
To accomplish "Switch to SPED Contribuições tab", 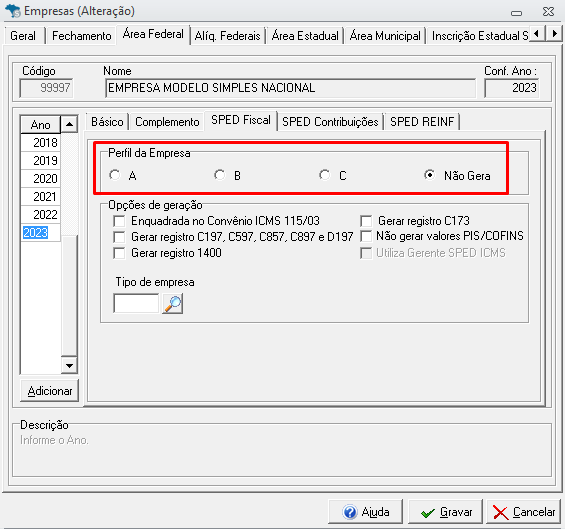I will pyautogui.click(x=330, y=122).
